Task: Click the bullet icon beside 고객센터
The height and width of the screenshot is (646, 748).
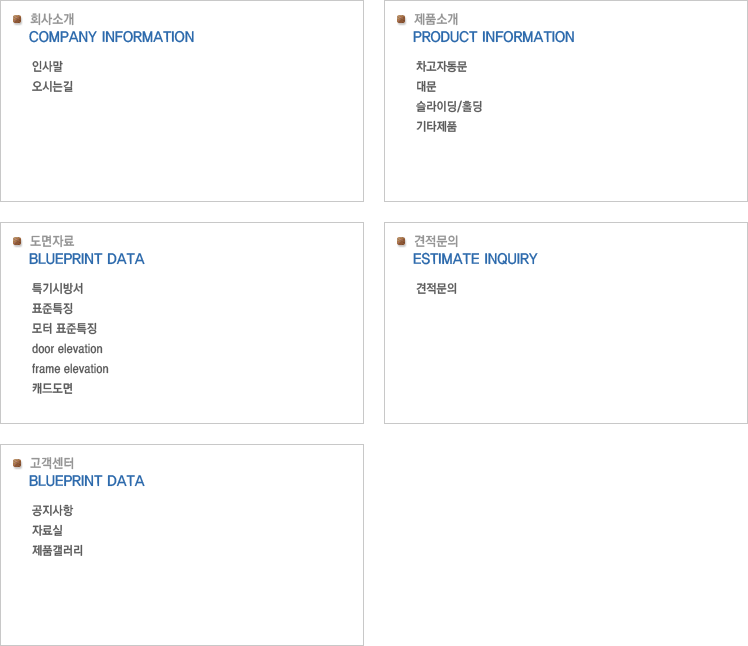Action: pos(17,463)
